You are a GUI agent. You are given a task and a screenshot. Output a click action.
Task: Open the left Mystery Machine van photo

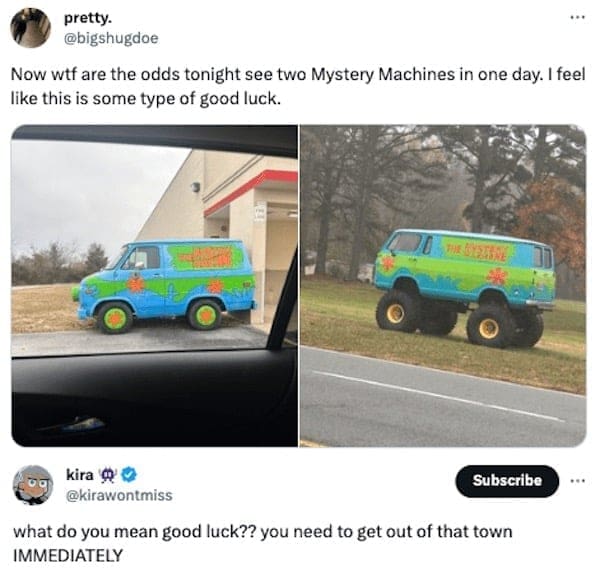pyautogui.click(x=155, y=285)
